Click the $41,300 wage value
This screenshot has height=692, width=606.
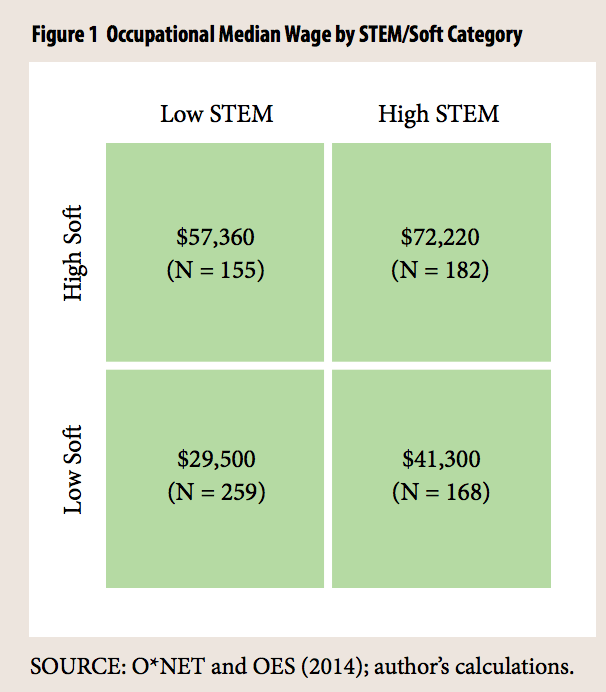tap(440, 460)
